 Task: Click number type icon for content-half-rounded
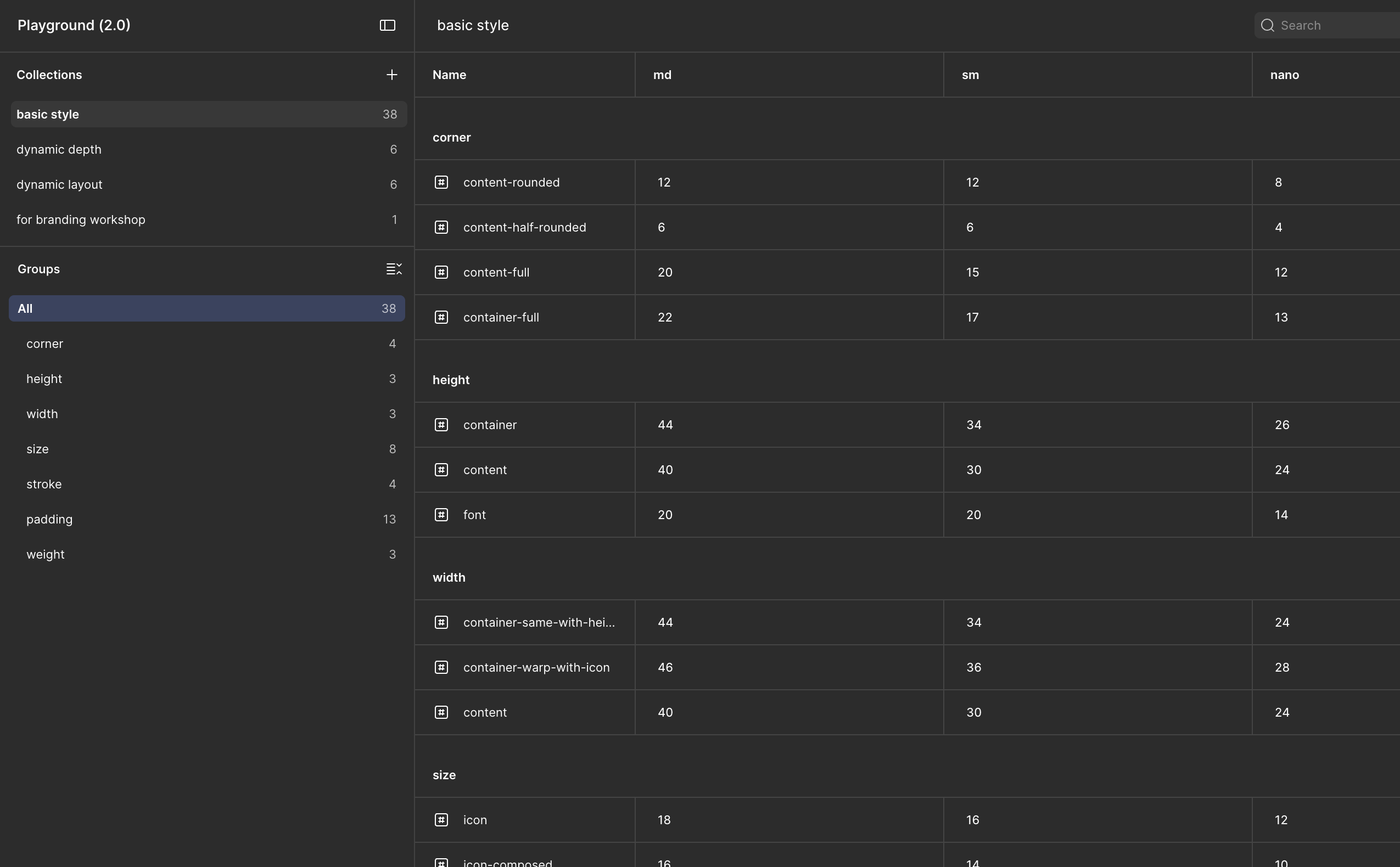tap(441, 227)
